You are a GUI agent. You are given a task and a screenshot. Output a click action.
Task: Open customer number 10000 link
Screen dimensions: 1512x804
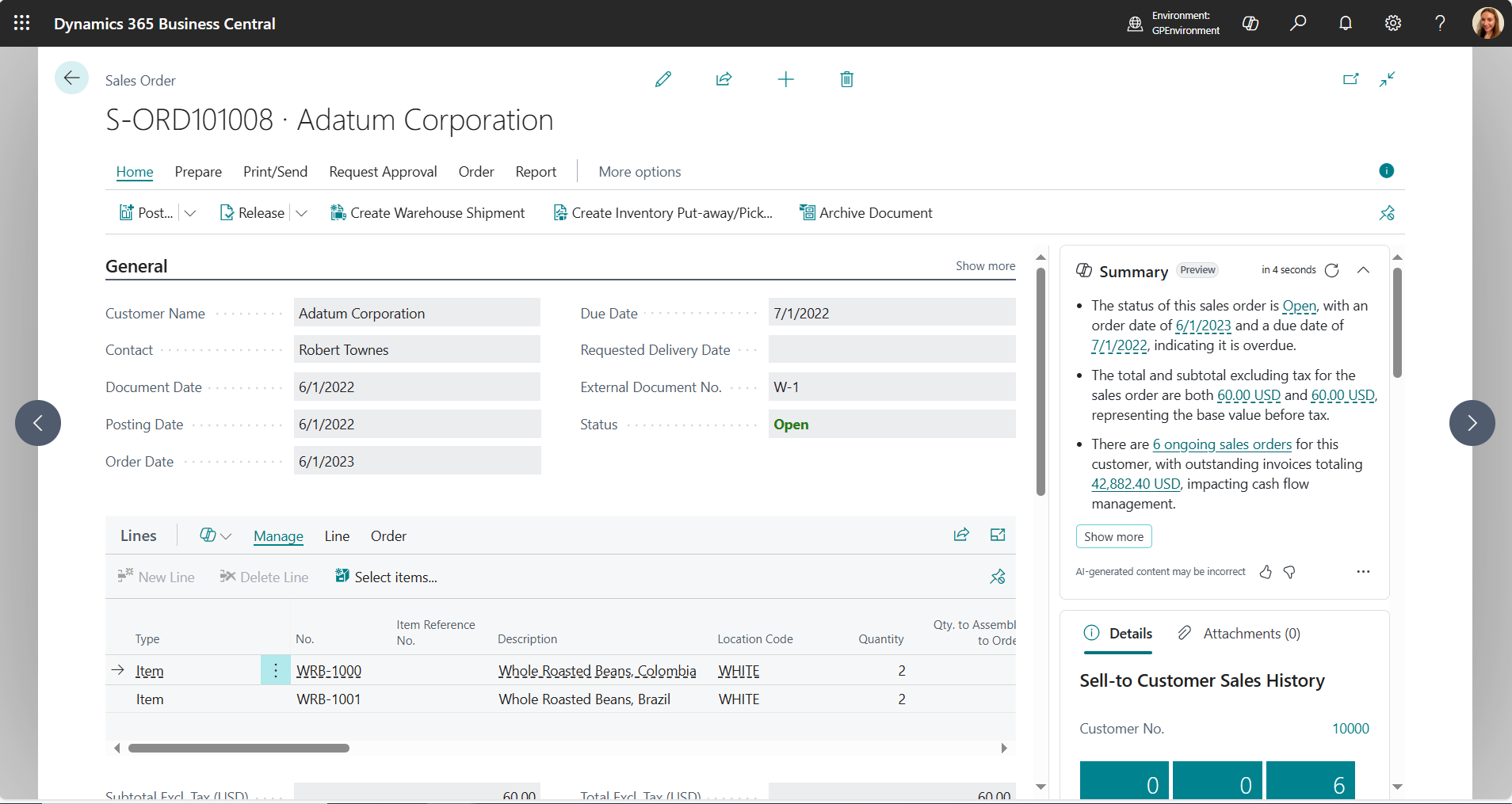pyautogui.click(x=1350, y=729)
